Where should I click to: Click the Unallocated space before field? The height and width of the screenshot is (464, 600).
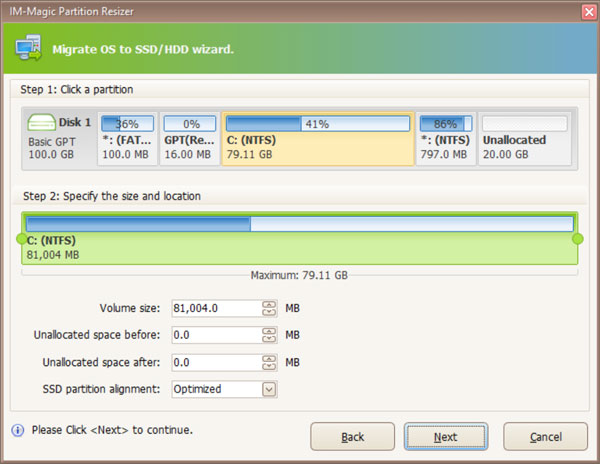[x=216, y=335]
